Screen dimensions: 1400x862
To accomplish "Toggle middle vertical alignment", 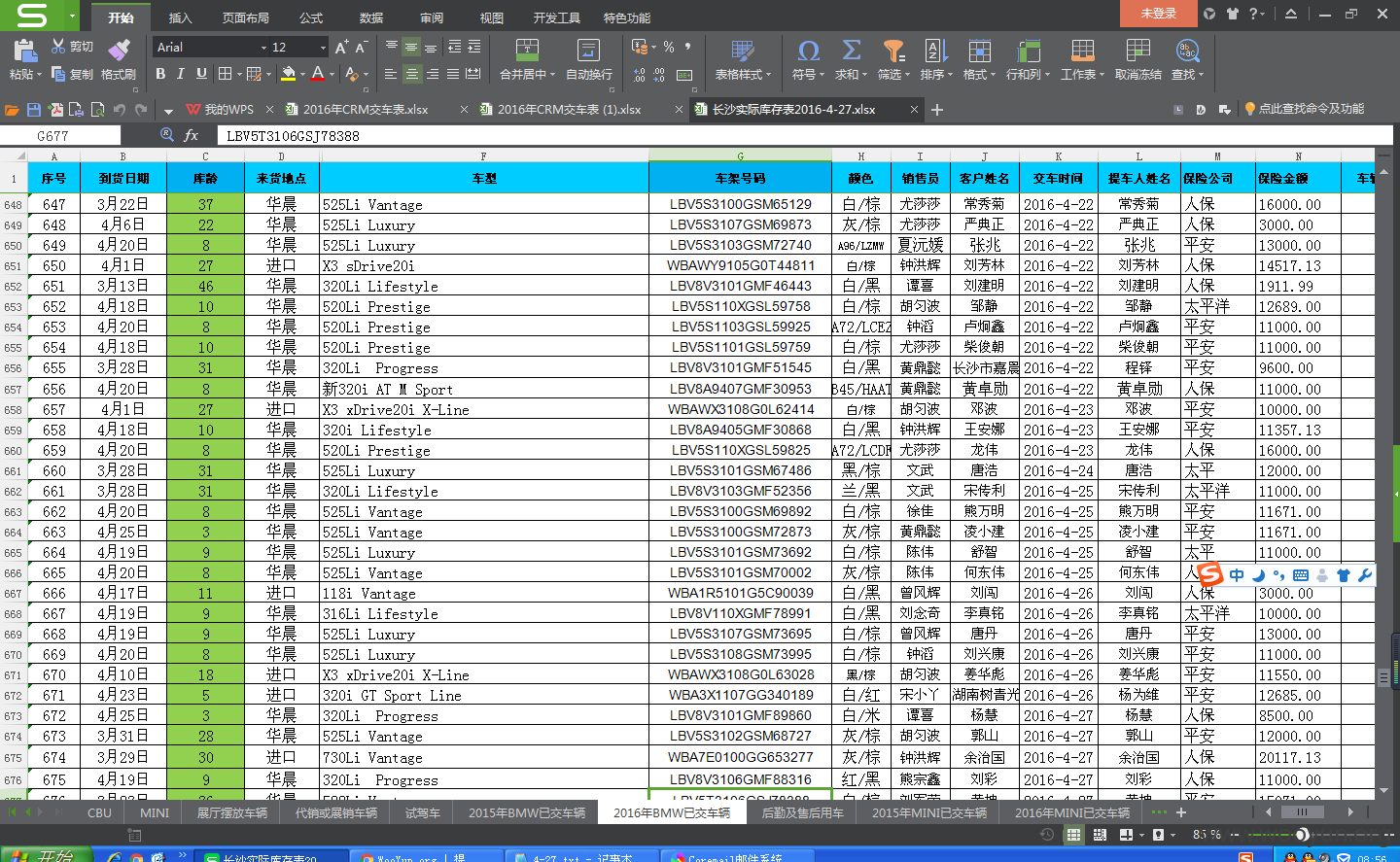I will click(x=412, y=47).
